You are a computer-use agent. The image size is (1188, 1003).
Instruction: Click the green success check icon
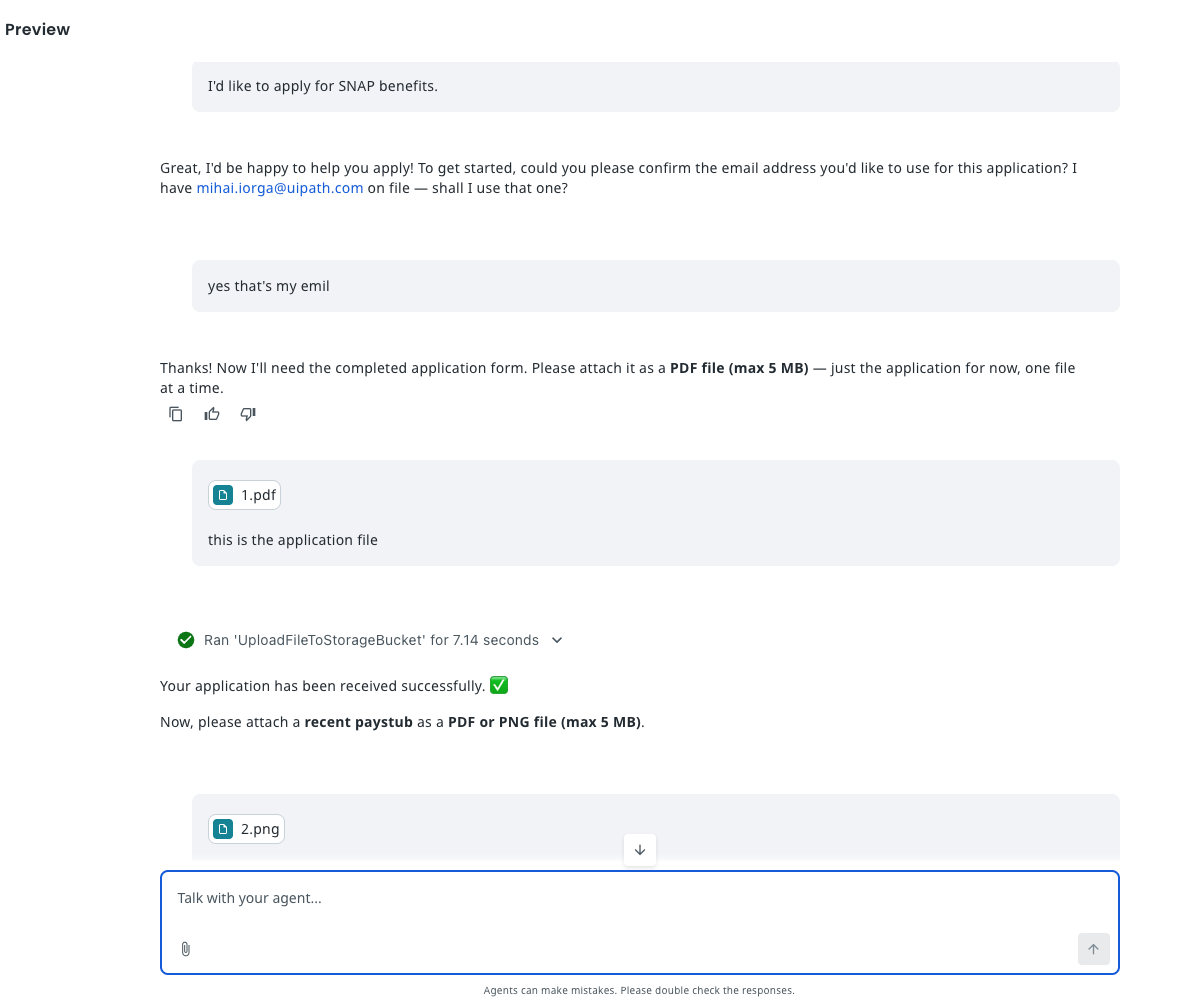[186, 640]
